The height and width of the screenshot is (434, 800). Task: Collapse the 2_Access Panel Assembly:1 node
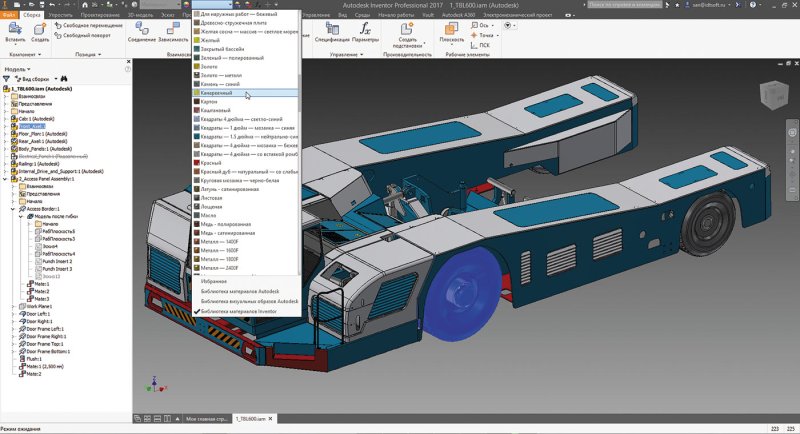click(x=6, y=178)
